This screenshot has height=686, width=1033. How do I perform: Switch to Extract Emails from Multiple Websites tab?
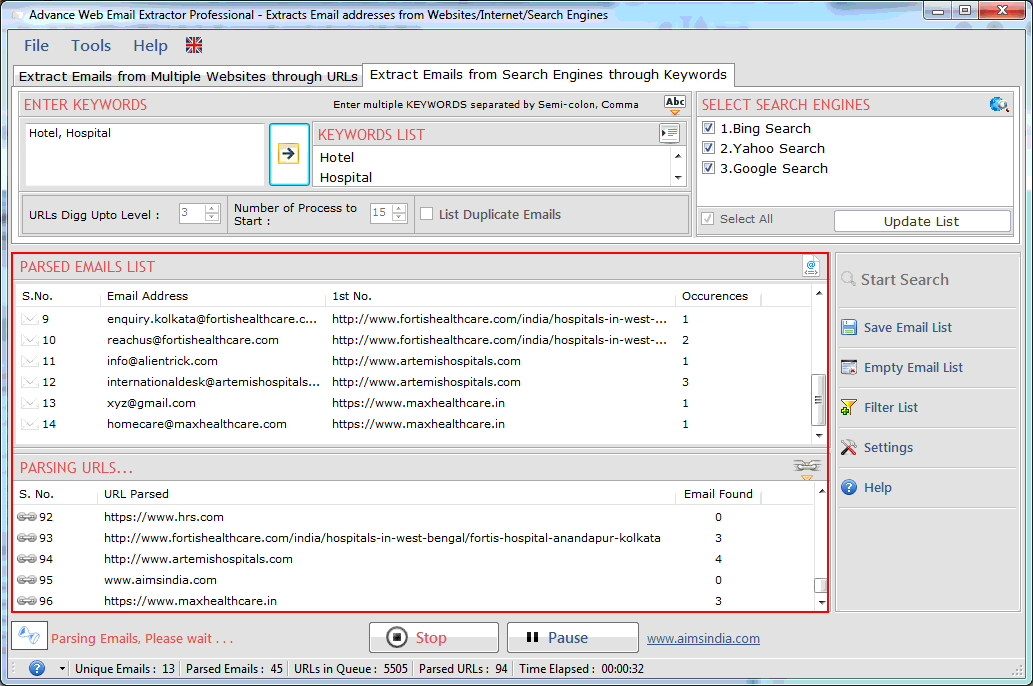click(188, 76)
